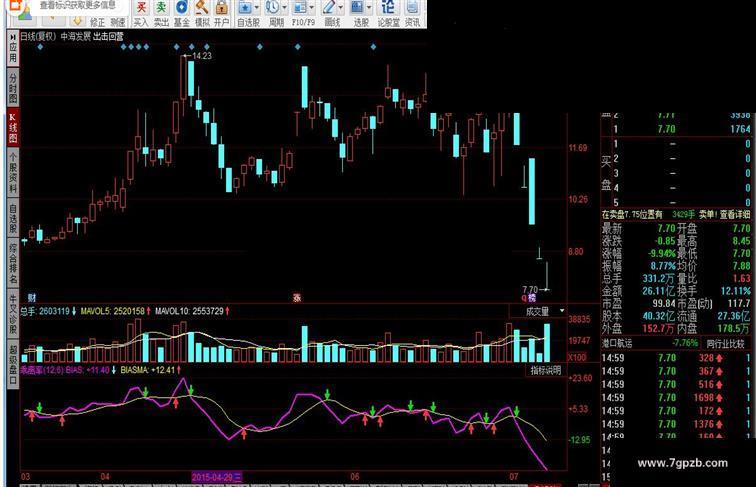The width and height of the screenshot is (756, 487).
Task: Select the 画线 pencil tool
Action: click(x=329, y=8)
